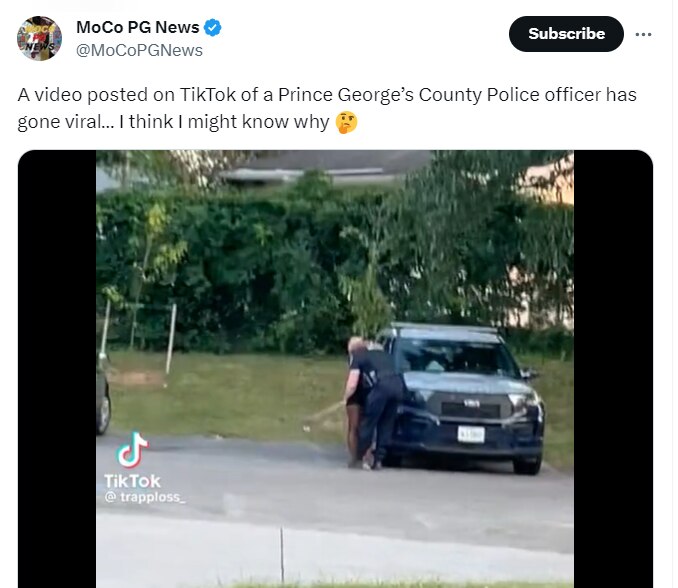This screenshot has height=588, width=678.
Task: Click the SUV windshield in the video
Action: click(x=456, y=357)
